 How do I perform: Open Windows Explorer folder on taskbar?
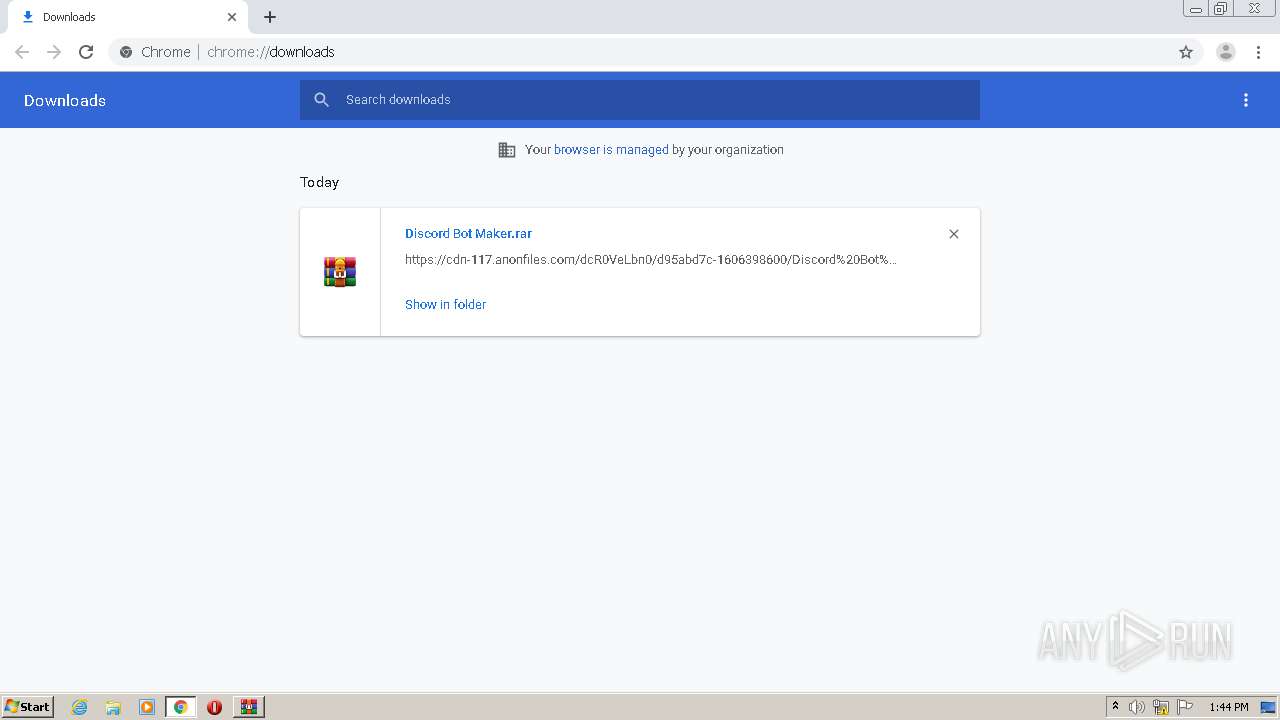click(113, 707)
